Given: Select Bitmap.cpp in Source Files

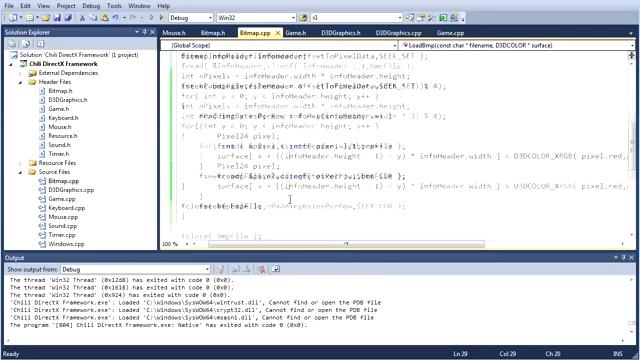Looking at the screenshot, I should click(64, 181).
